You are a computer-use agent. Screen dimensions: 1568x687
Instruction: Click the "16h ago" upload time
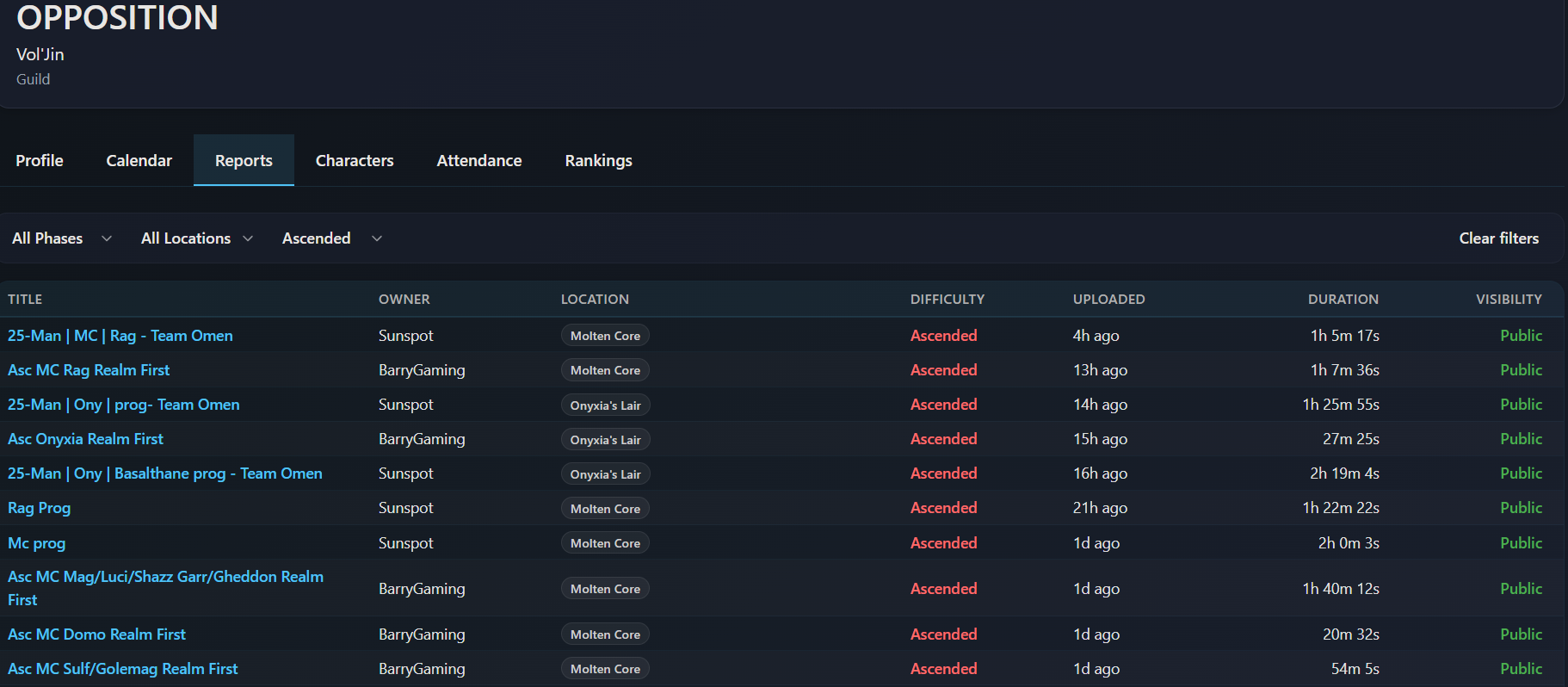pos(1100,473)
